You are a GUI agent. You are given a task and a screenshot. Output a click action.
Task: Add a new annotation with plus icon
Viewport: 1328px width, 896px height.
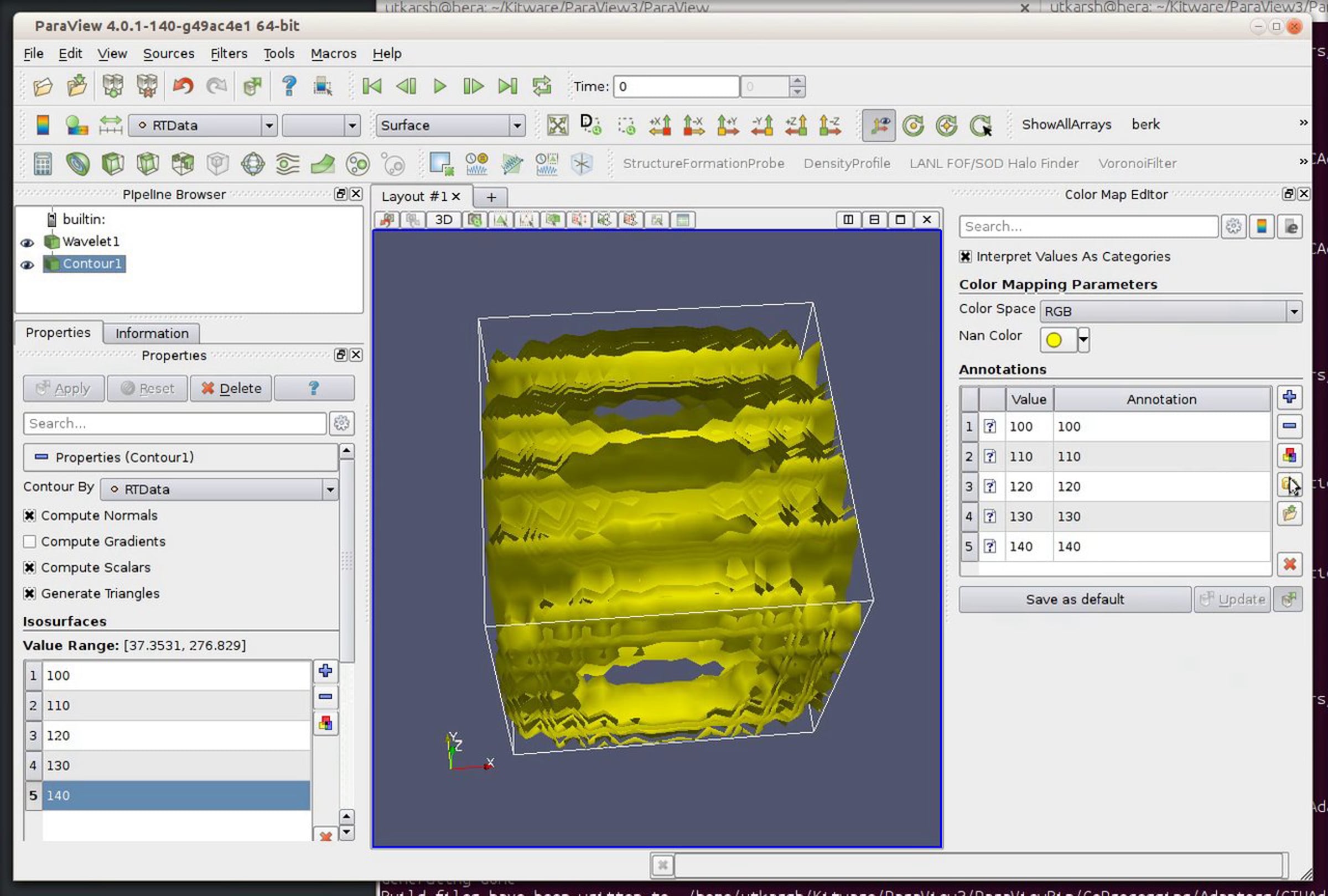click(x=1289, y=397)
